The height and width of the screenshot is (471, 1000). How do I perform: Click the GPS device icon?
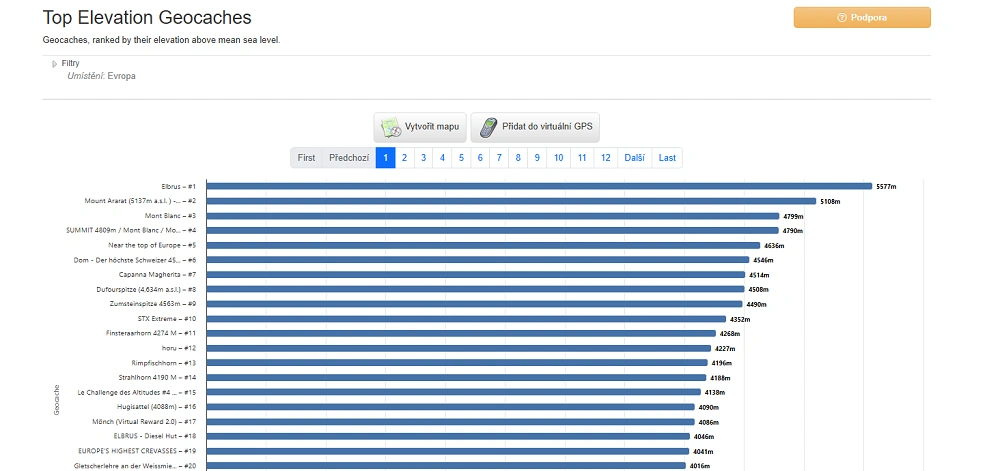[486, 128]
